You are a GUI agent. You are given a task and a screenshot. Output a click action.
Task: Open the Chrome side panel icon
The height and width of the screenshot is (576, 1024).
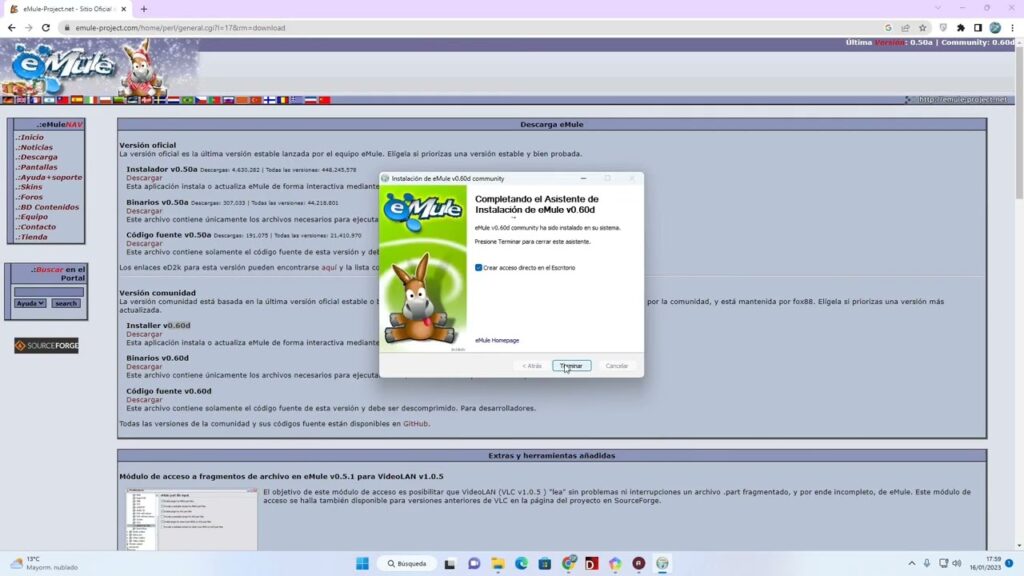[978, 28]
